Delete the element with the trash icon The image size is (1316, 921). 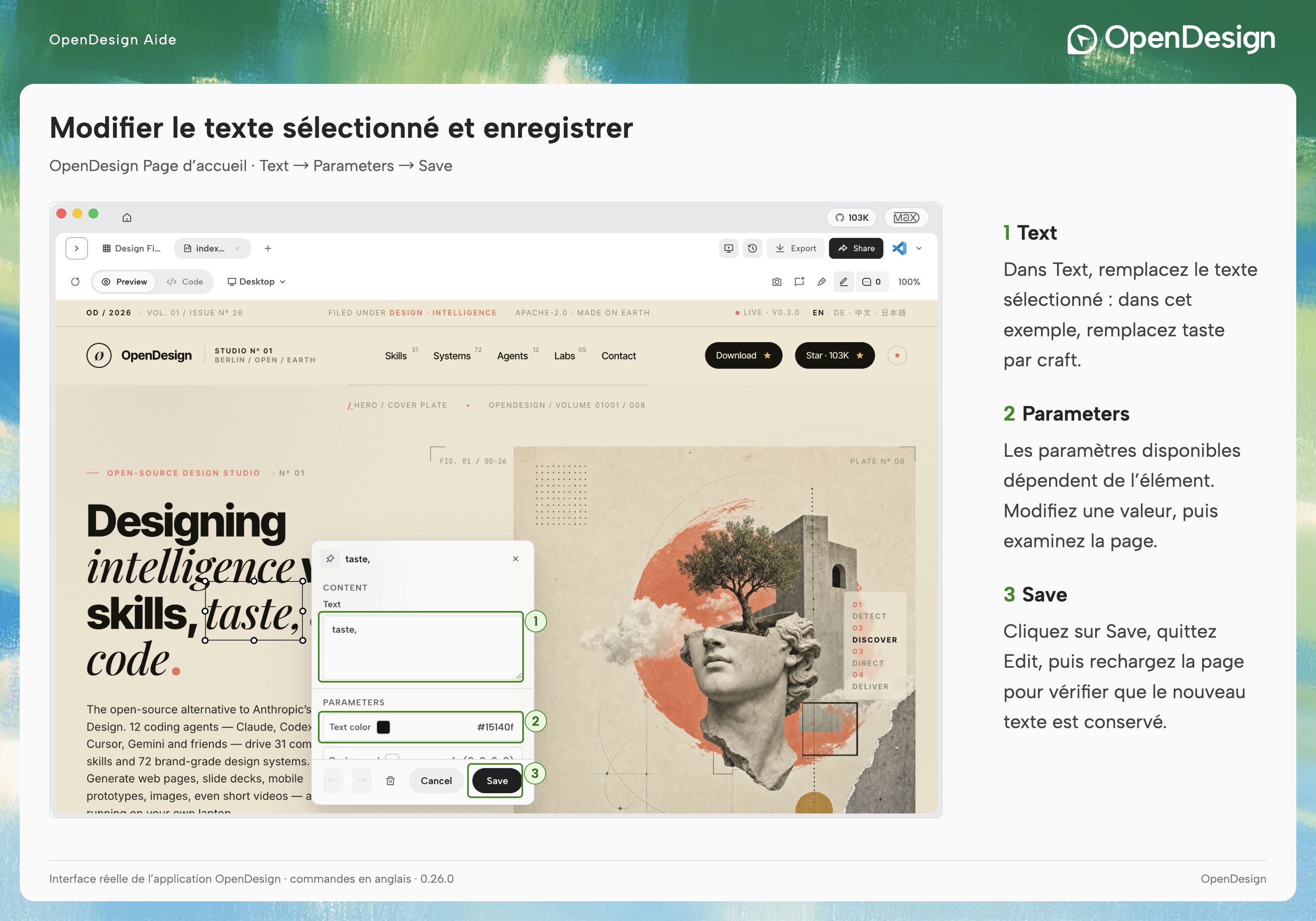390,780
